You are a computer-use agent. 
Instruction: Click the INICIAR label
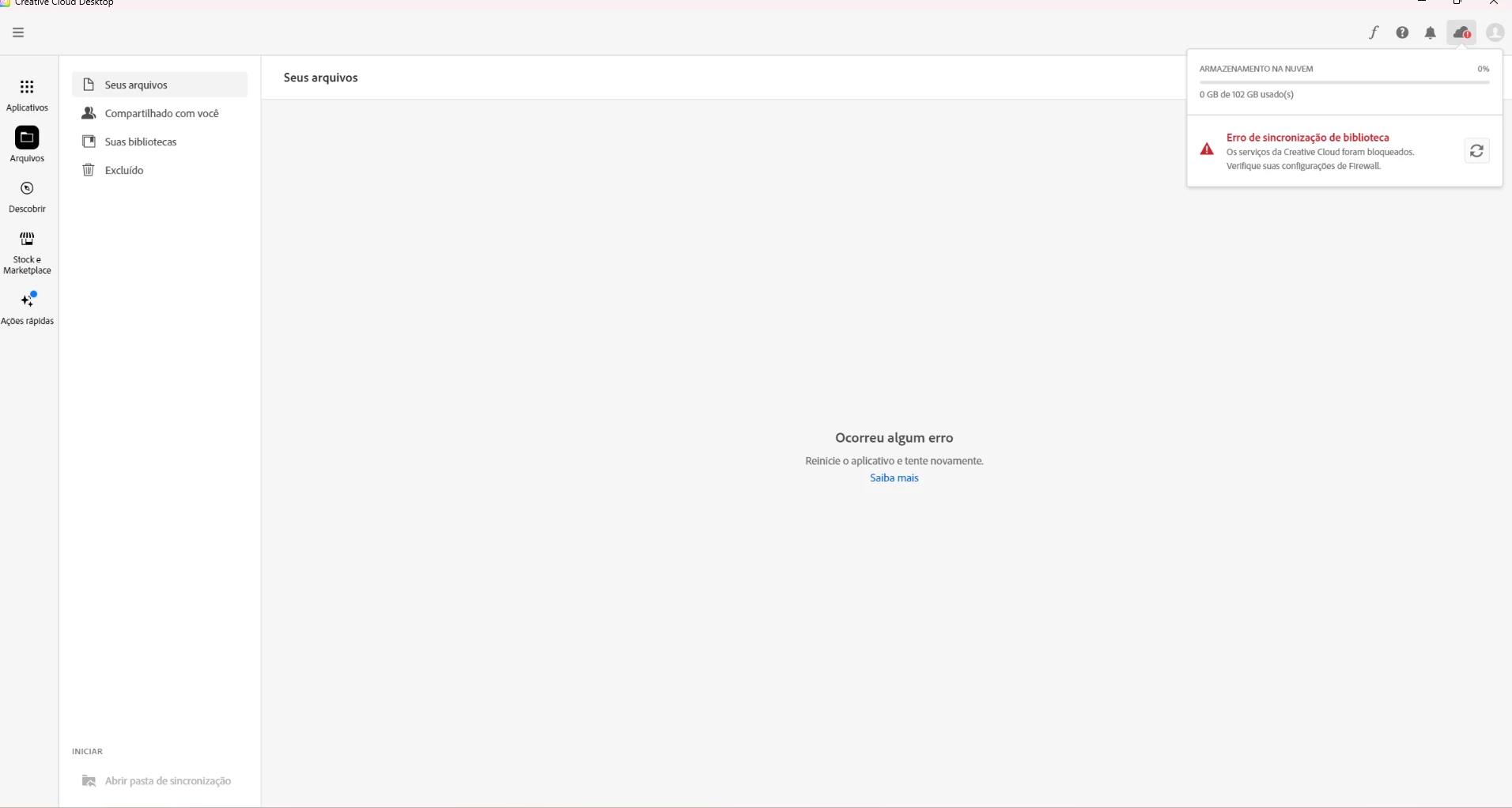[x=87, y=751]
